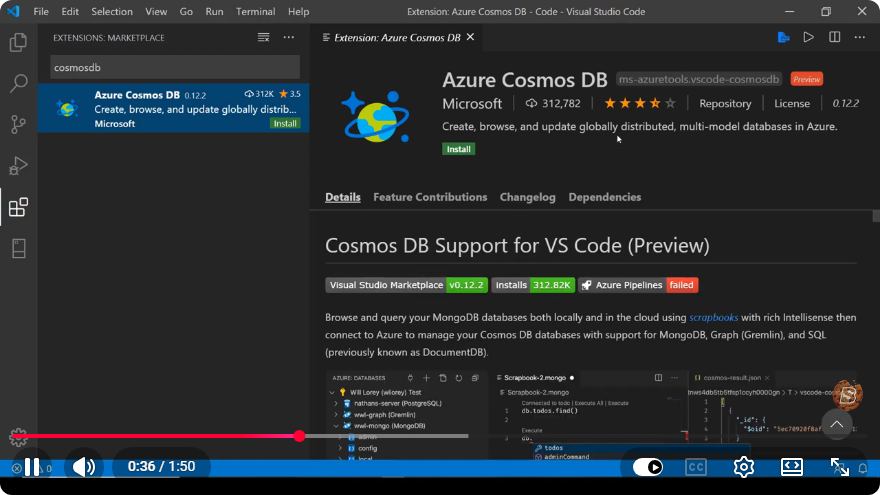
Task: Toggle the autoplay switch in player
Action: tap(648, 467)
